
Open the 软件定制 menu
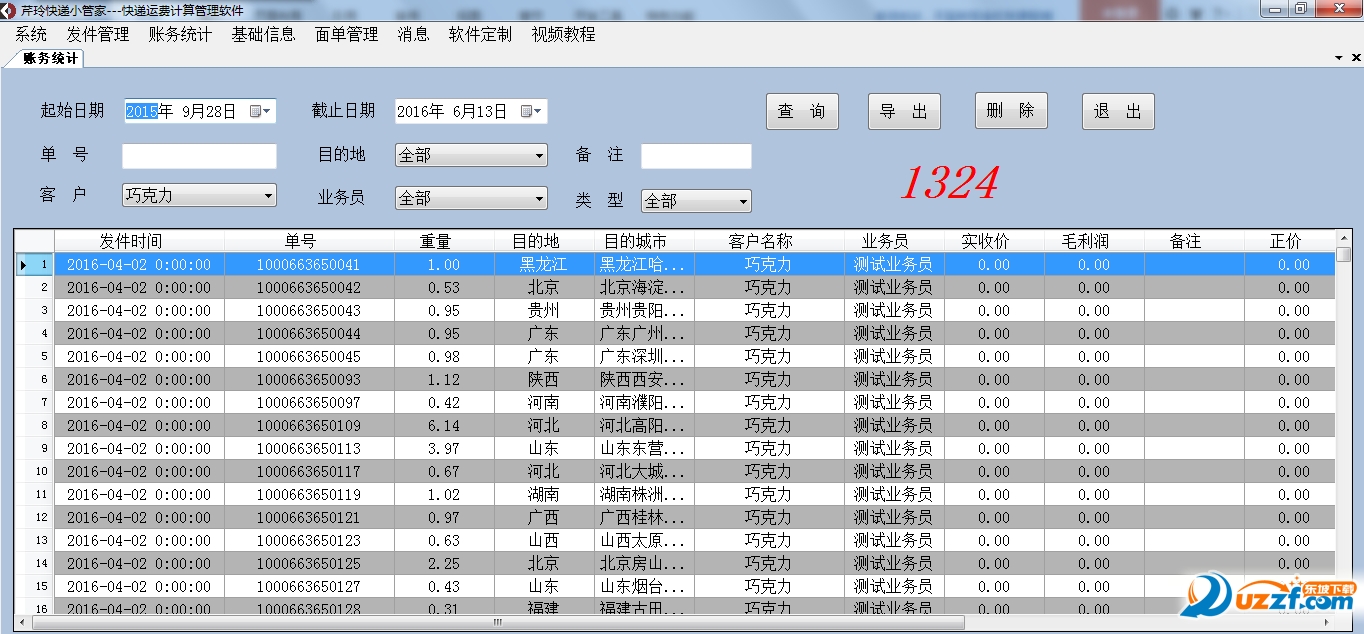(x=480, y=34)
